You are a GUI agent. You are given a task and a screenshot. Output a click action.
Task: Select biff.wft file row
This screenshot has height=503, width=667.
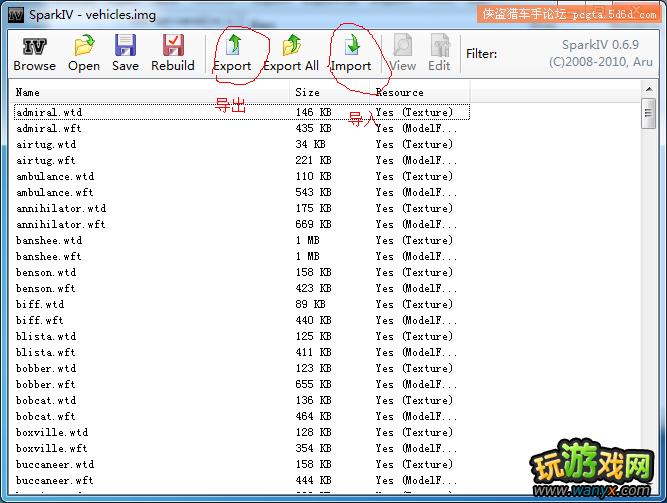[242, 320]
